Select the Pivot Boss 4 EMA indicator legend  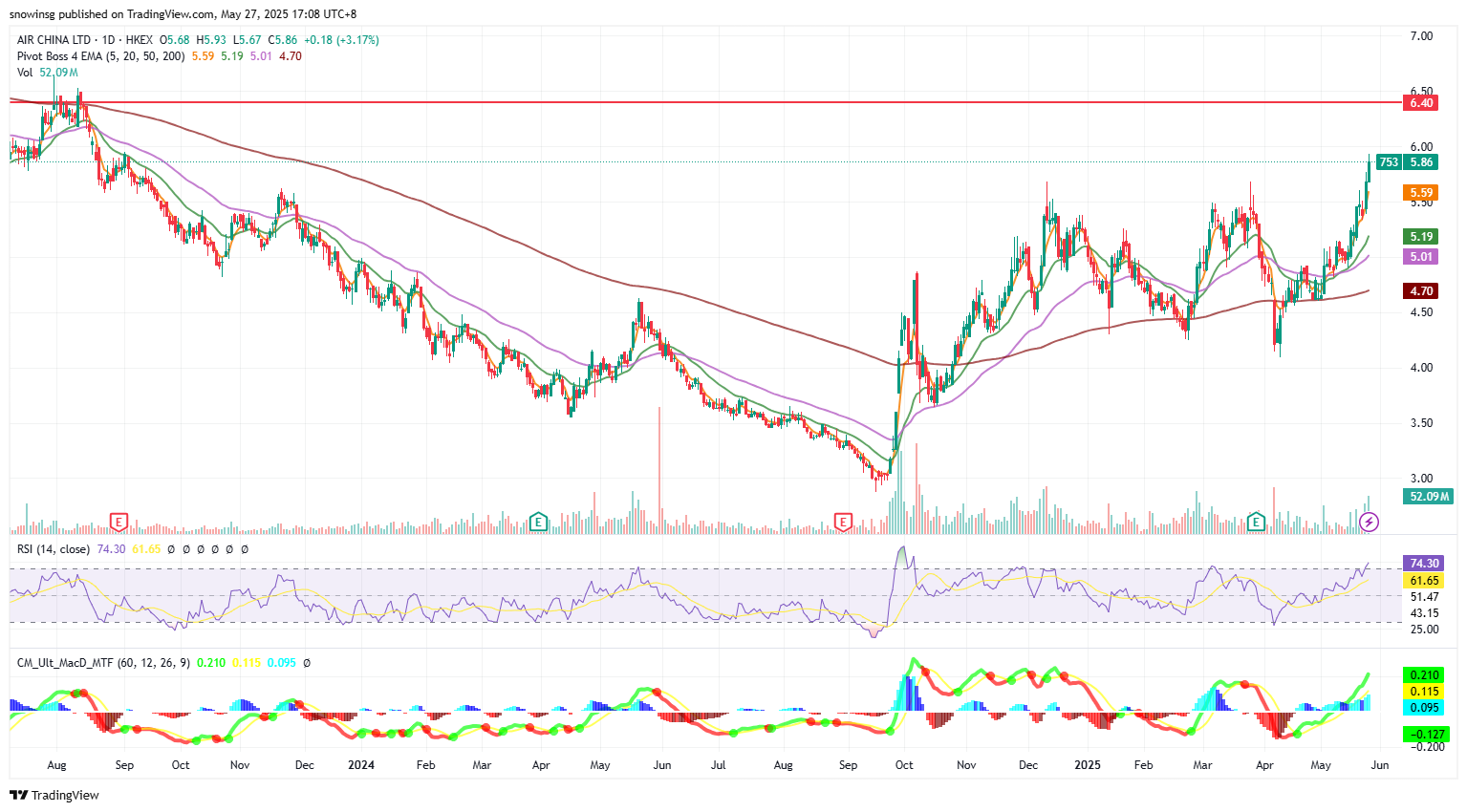click(100, 56)
